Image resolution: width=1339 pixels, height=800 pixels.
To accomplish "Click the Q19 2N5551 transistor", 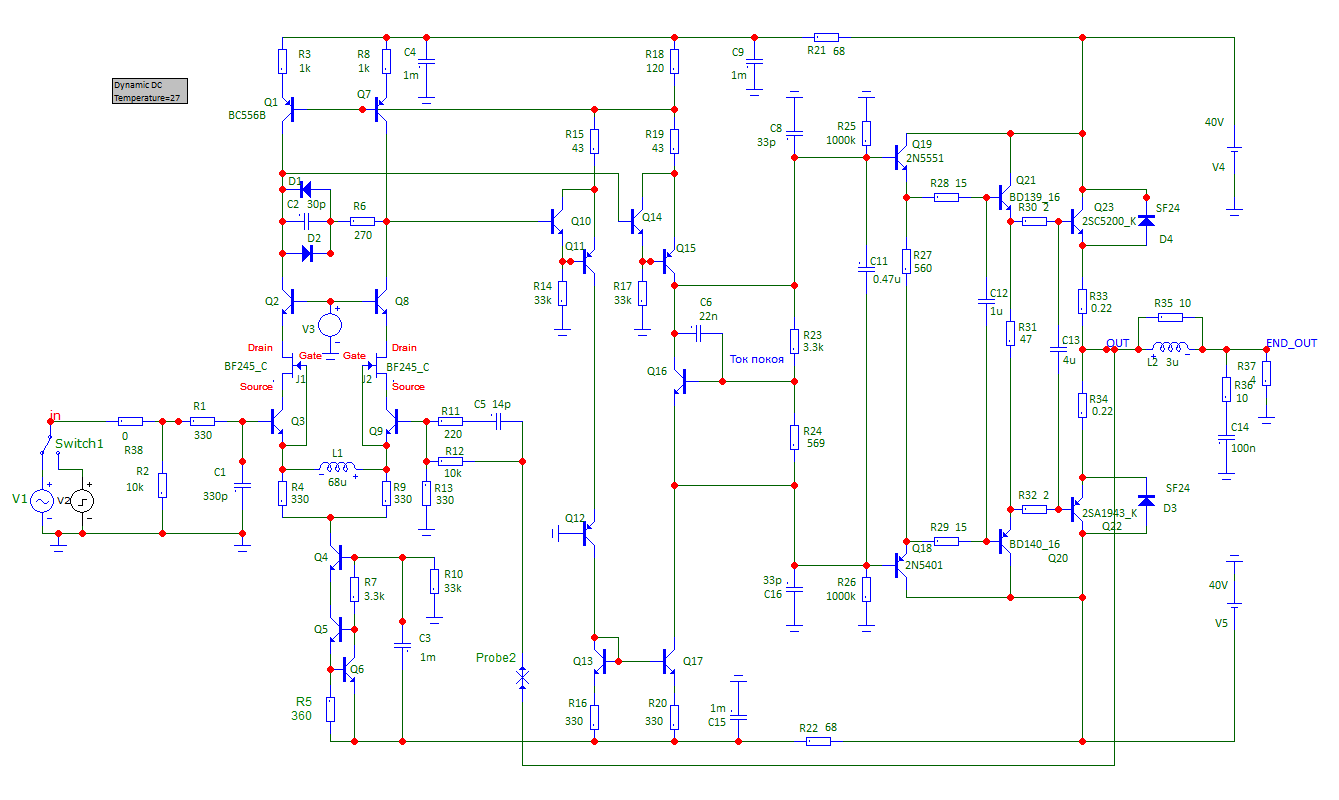I will (x=900, y=157).
